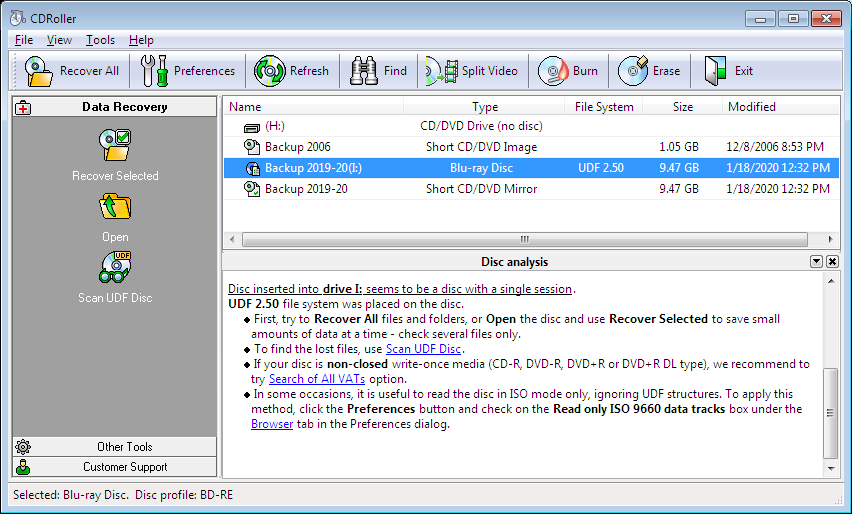The width and height of the screenshot is (852, 514).
Task: Click the 'UDF 2.50' file system cell
Action: [601, 168]
